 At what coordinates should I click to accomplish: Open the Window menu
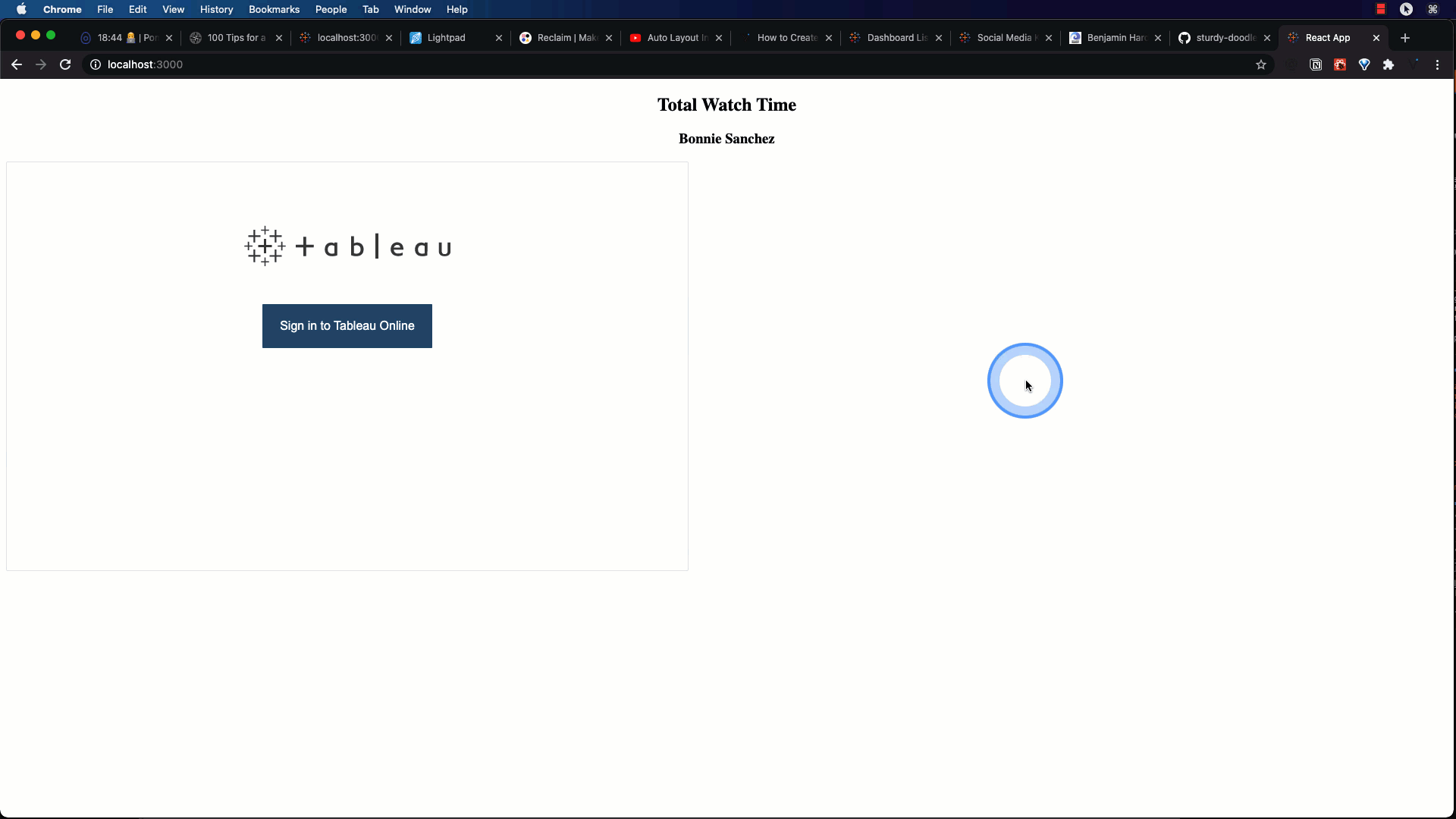(413, 9)
